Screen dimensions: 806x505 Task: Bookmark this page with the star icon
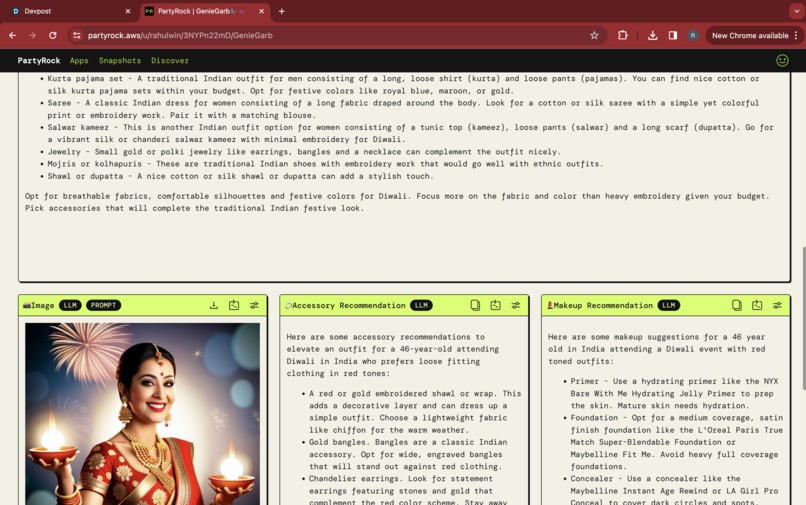(594, 35)
